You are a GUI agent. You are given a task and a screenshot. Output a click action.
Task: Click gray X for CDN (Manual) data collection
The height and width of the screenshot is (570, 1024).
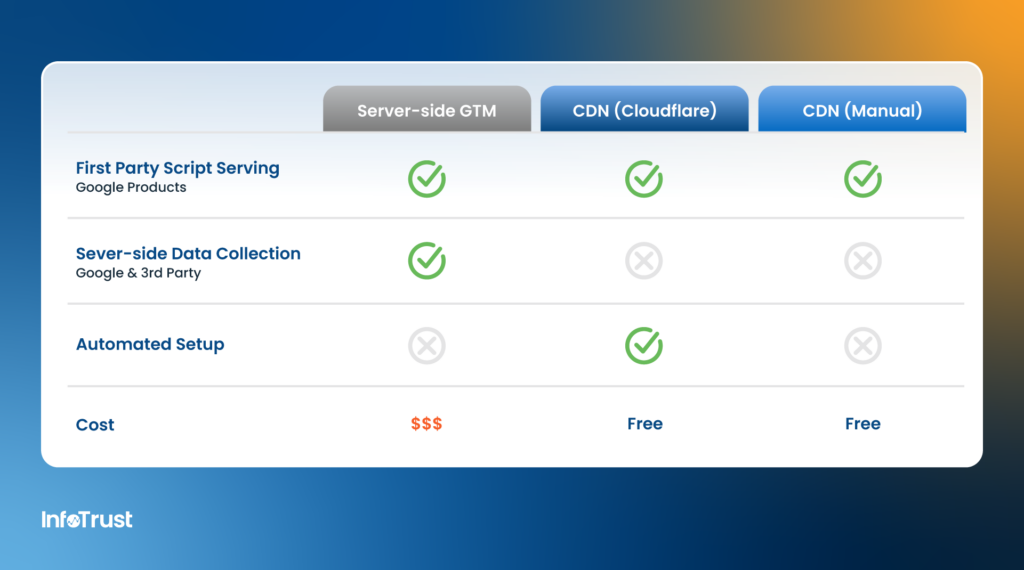click(862, 261)
